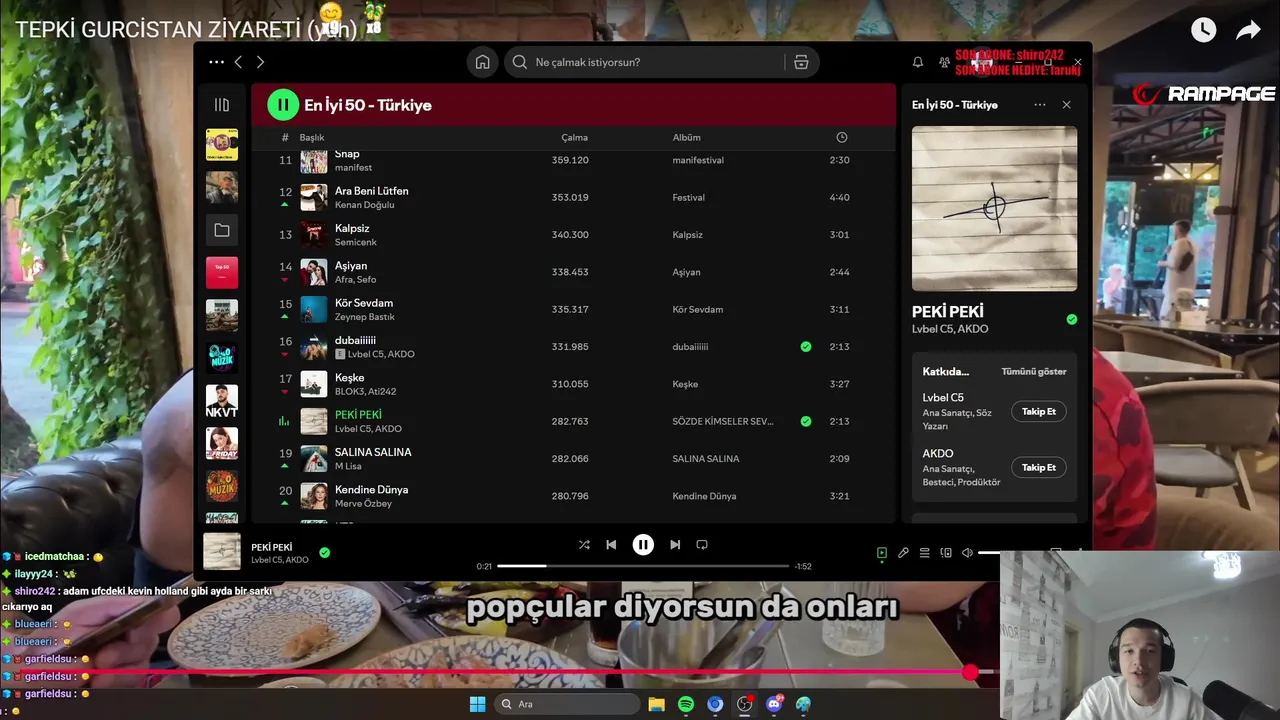Close the now-playing side panel
Screen dimensions: 1280x720
(x=1066, y=105)
